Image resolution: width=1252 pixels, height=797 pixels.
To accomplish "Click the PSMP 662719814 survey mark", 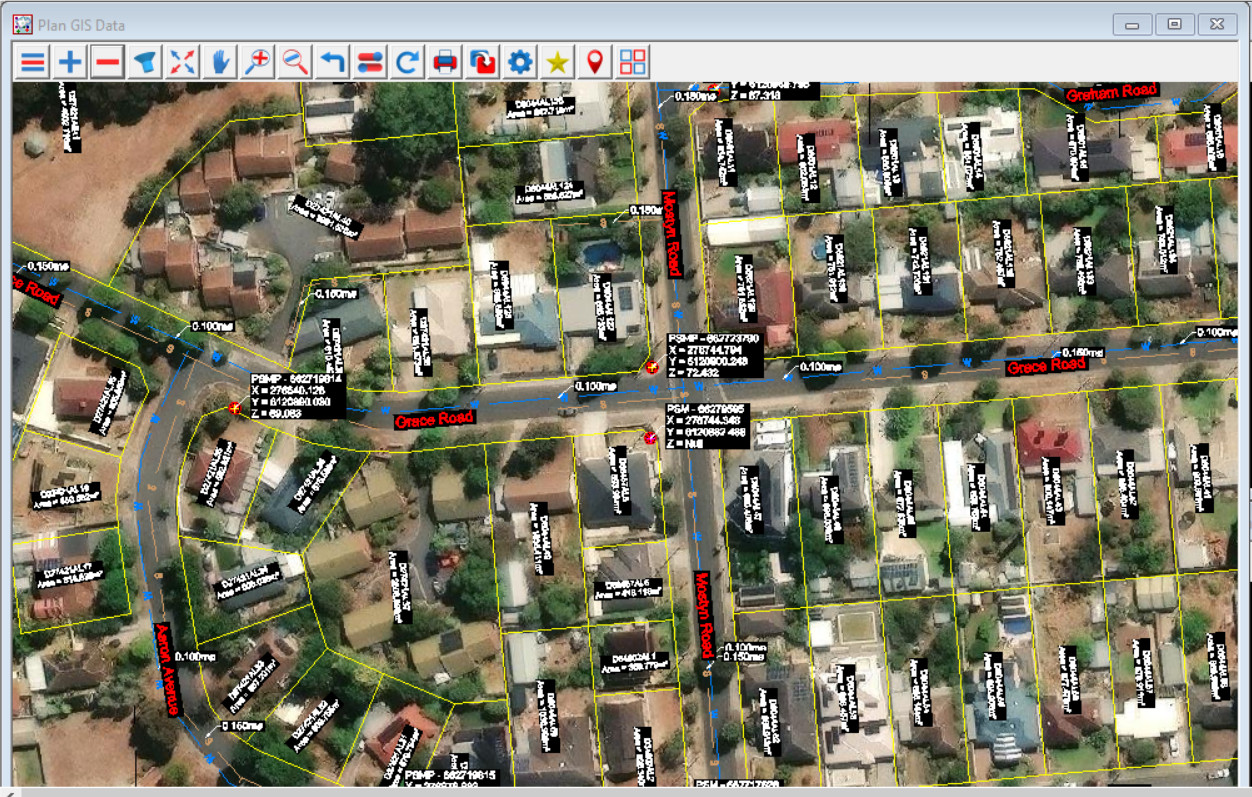I will point(235,407).
